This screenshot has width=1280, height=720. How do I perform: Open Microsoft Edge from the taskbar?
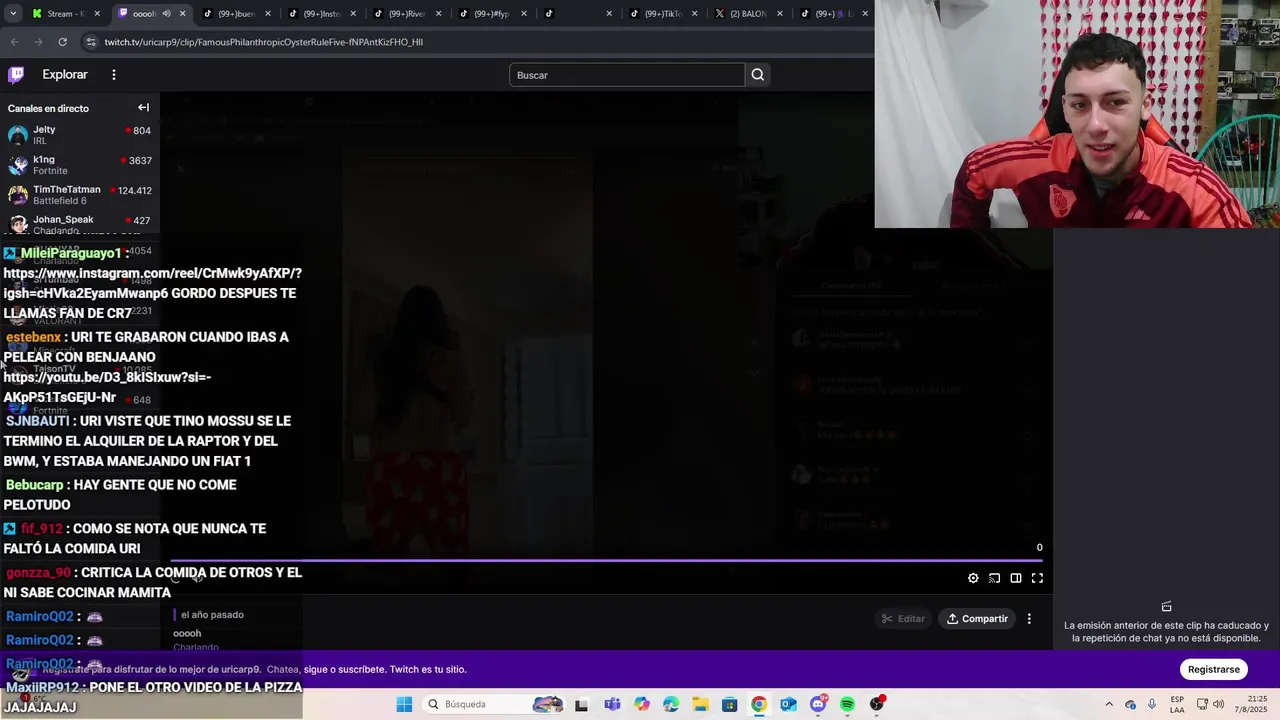671,704
